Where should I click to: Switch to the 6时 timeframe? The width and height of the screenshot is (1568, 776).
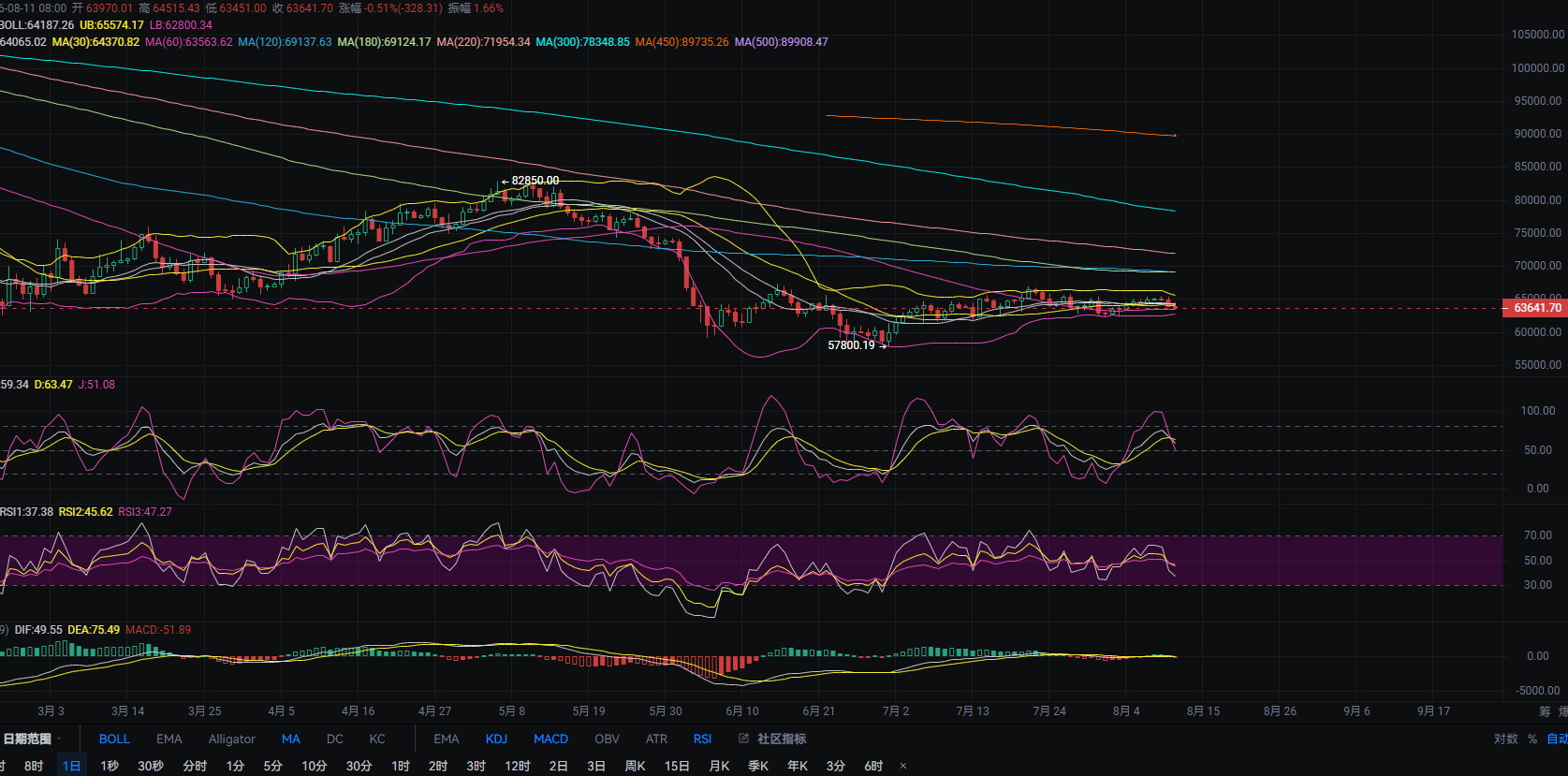point(873,766)
